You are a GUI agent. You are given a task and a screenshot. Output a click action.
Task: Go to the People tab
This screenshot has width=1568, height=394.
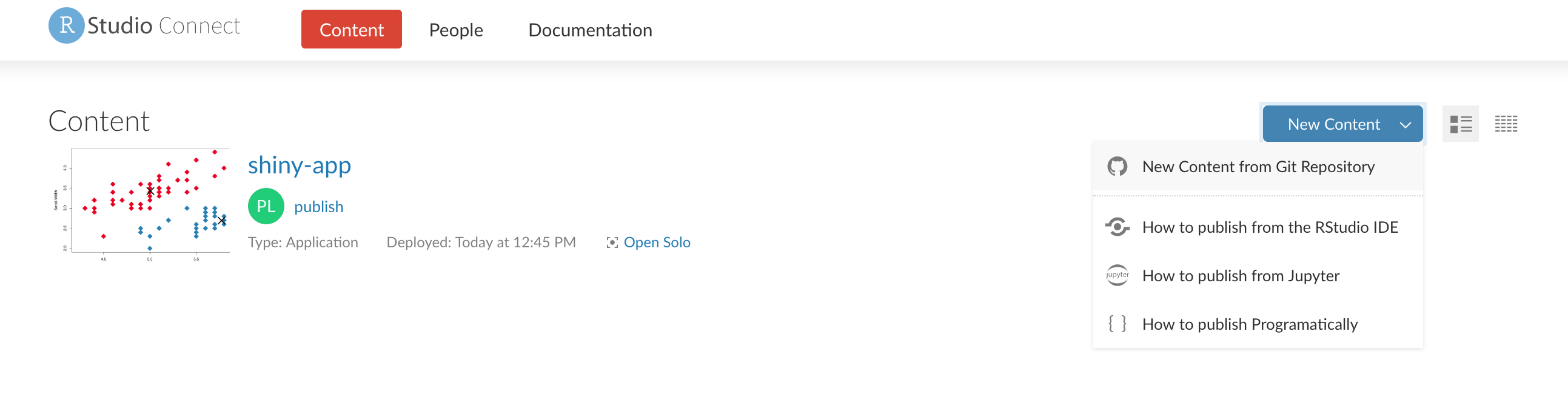pos(456,30)
